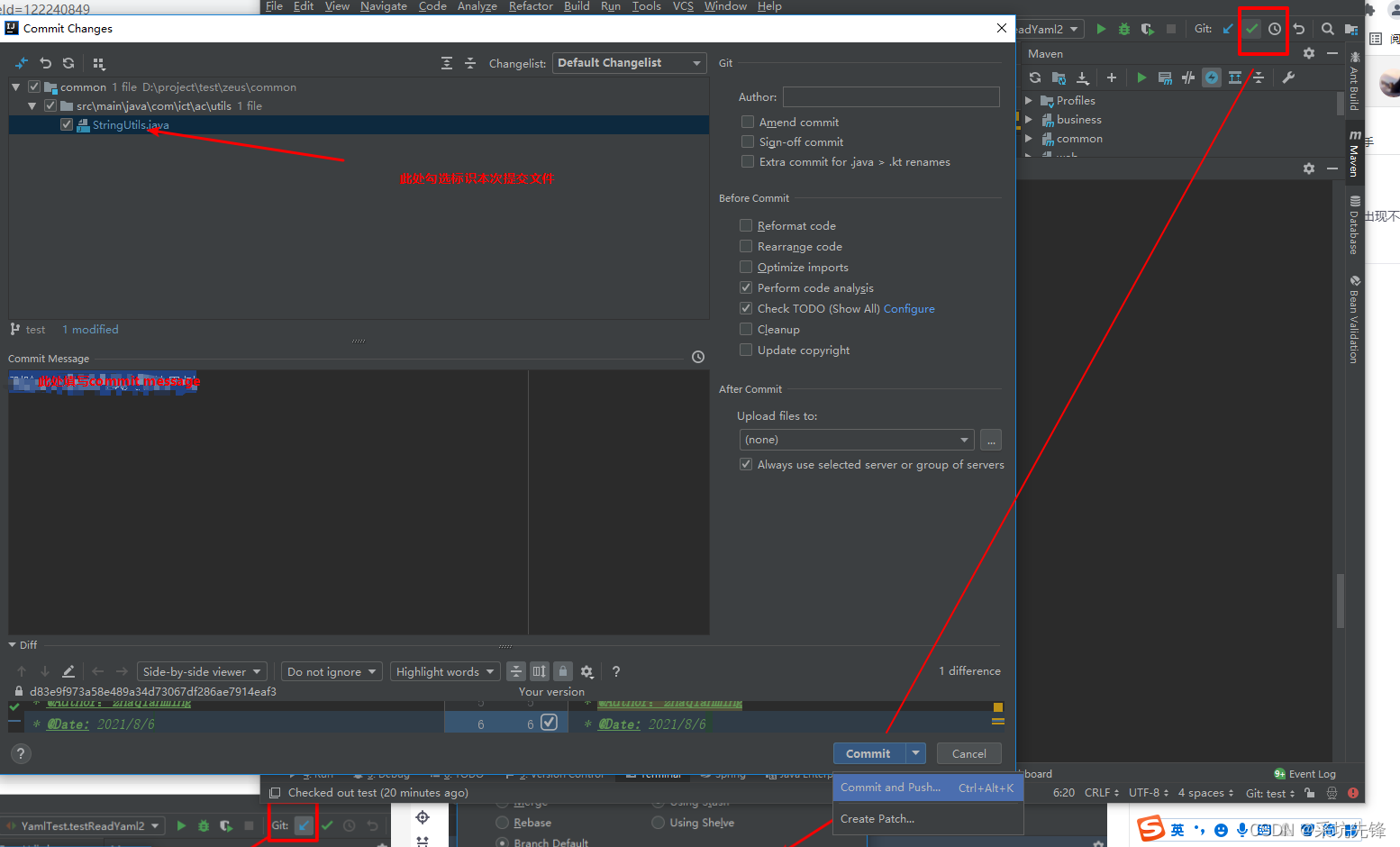Viewport: 1400px width, 847px height.
Task: Open Highlight words dropdown
Action: coord(445,671)
